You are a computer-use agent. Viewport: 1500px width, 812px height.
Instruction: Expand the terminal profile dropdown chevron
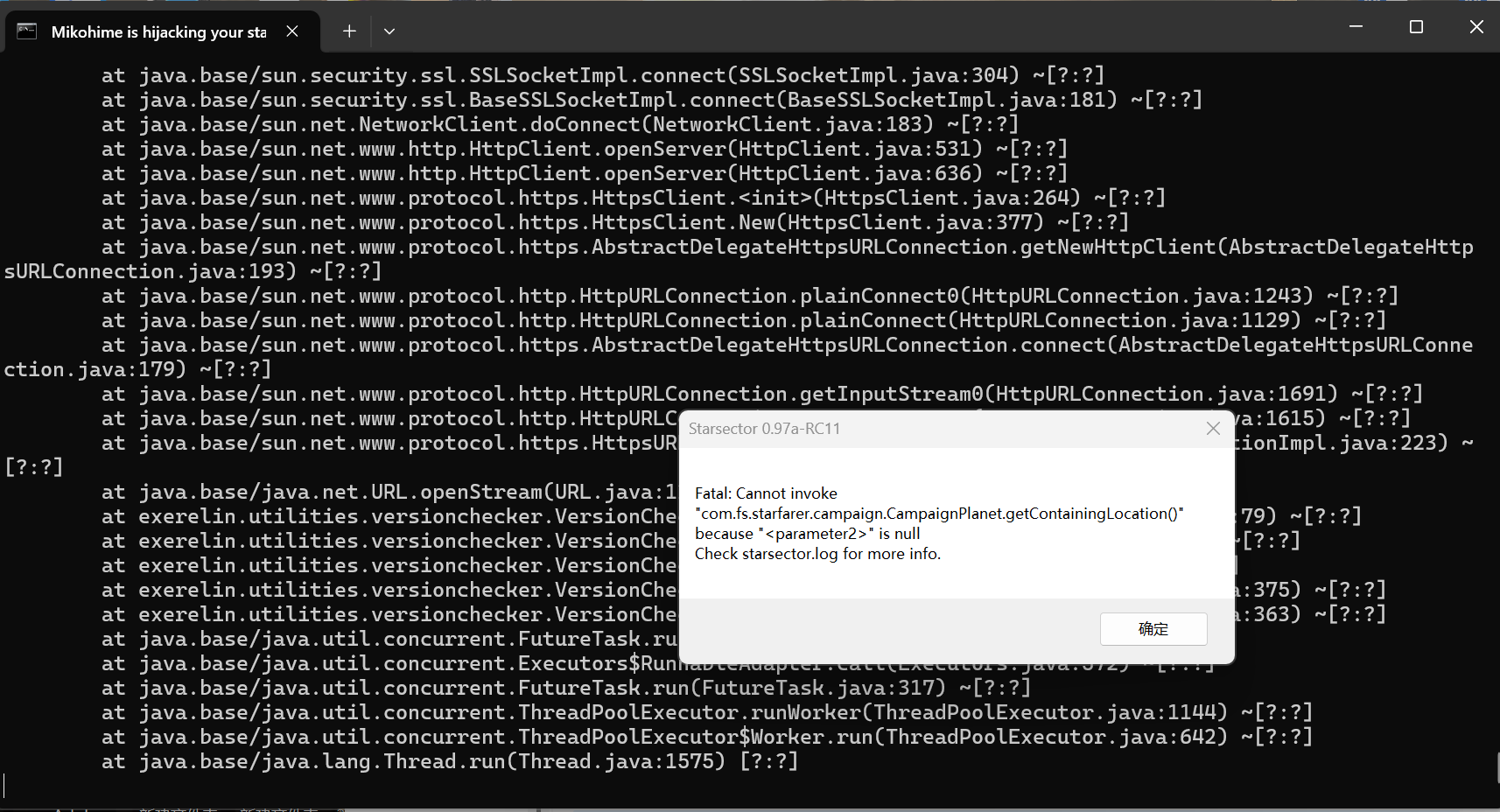point(389,31)
